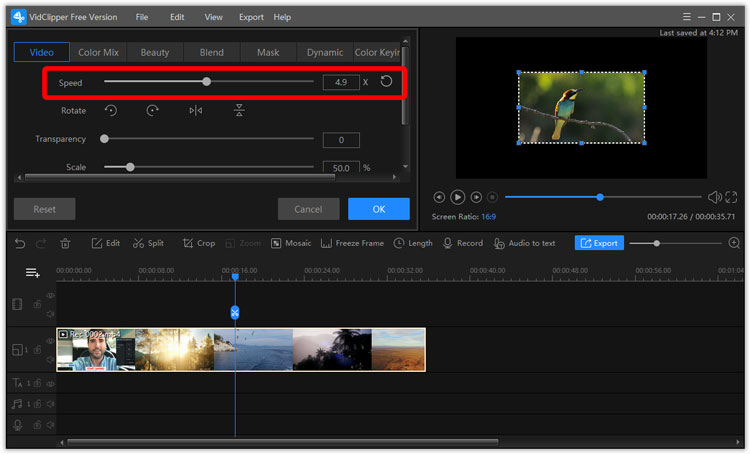
Task: Open the Edit menu in menu bar
Action: [x=177, y=17]
